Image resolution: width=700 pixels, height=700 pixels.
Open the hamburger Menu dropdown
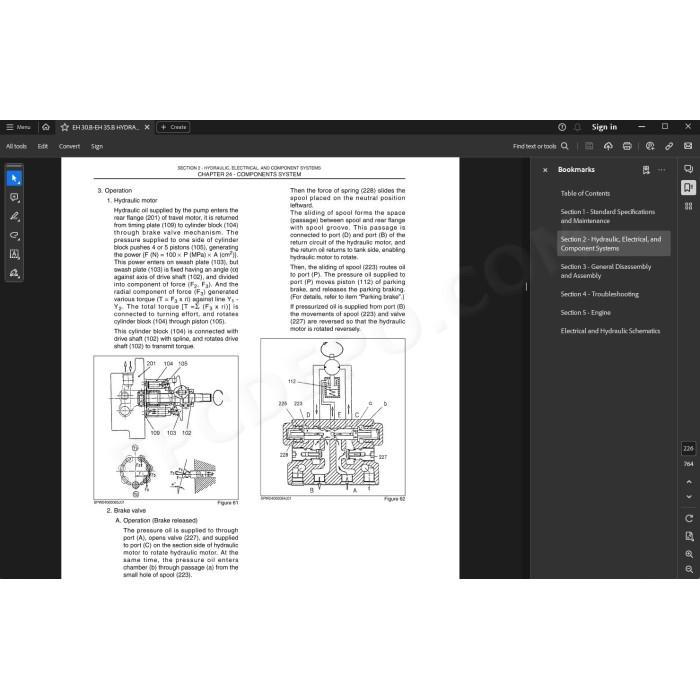[18, 127]
